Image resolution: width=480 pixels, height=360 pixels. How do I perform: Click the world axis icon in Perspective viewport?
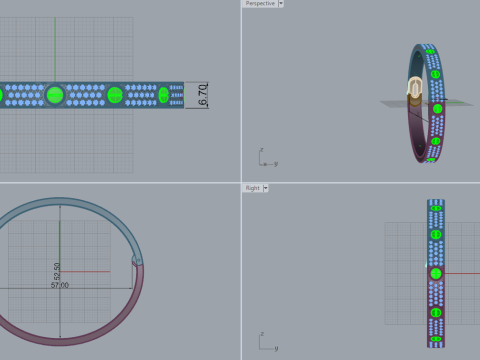click(268, 158)
